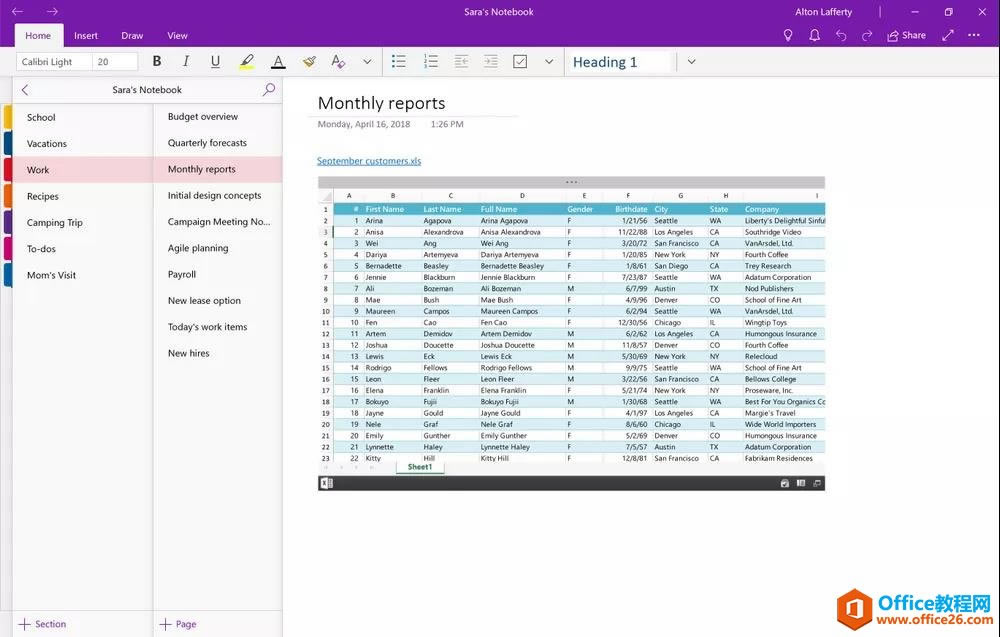Open the Draw menu tab
The height and width of the screenshot is (637, 1000).
click(131, 35)
